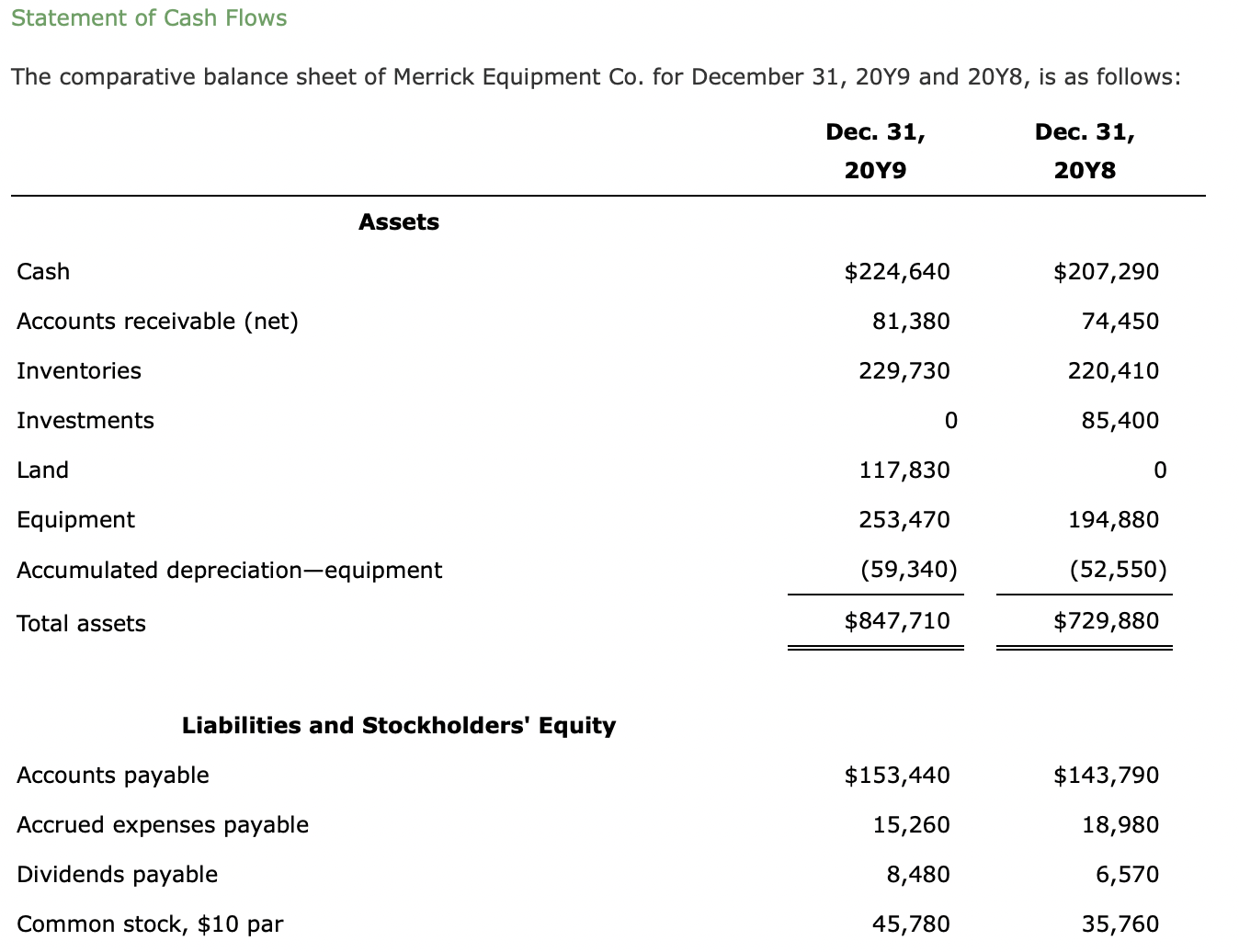Image resolution: width=1239 pixels, height=952 pixels.
Task: Select the 20Y9 Cash value $224,640
Action: [897, 271]
